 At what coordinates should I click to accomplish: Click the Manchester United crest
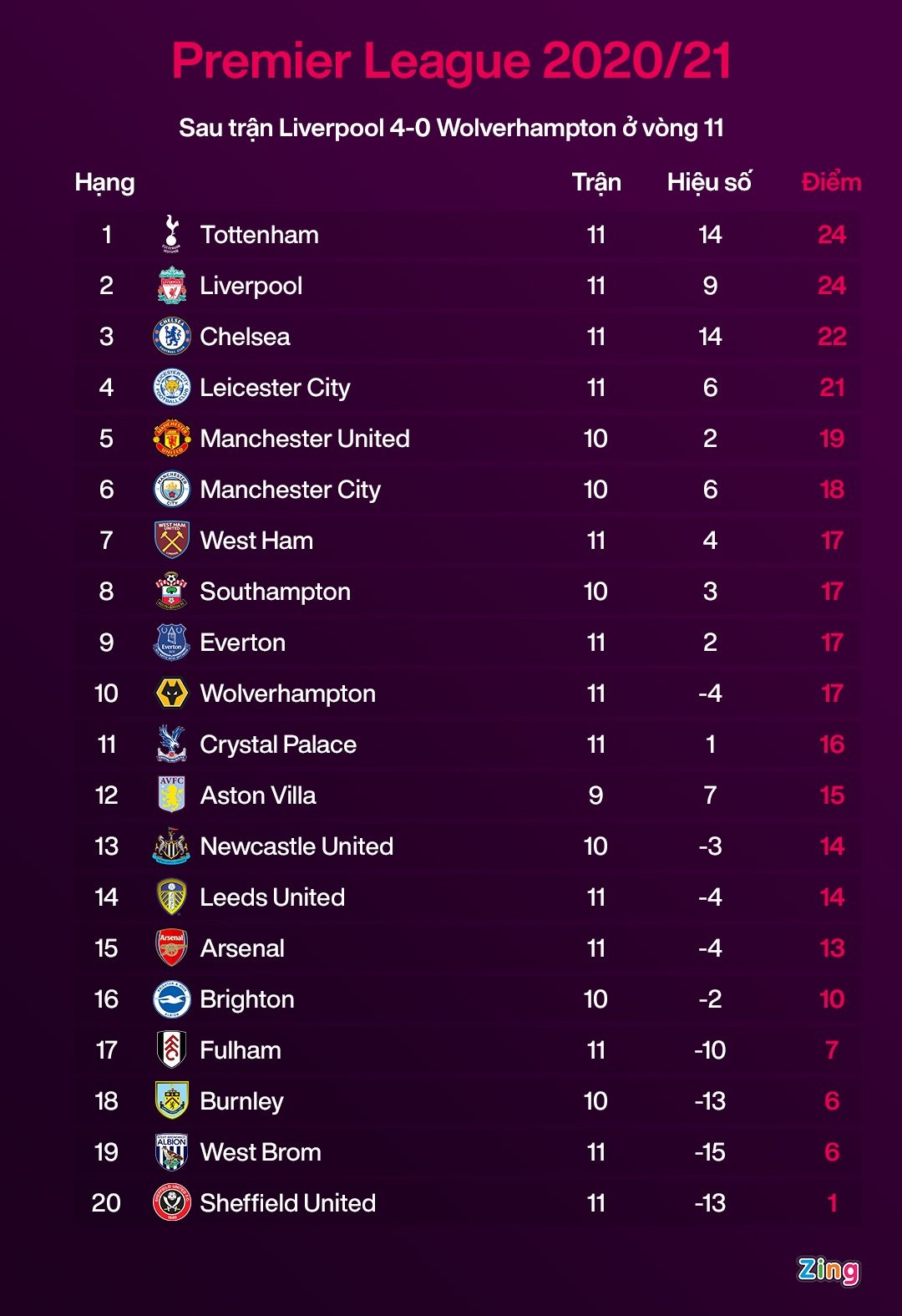point(172,439)
